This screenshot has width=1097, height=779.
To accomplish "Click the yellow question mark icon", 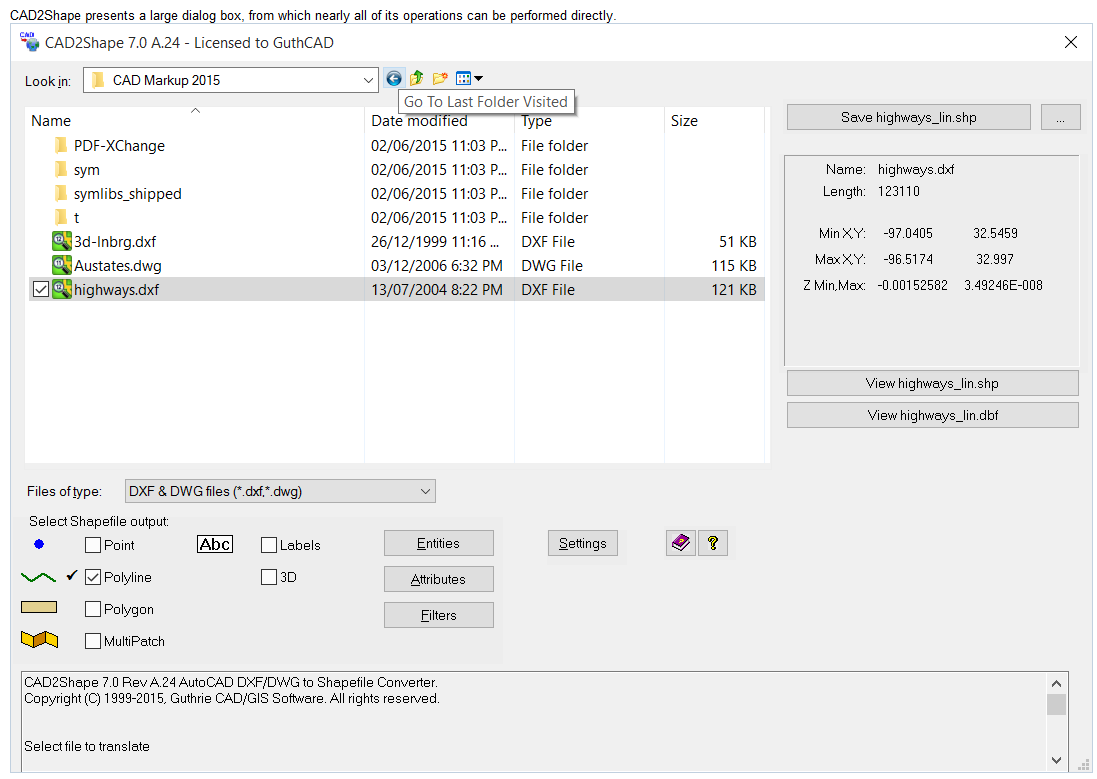I will click(x=712, y=543).
